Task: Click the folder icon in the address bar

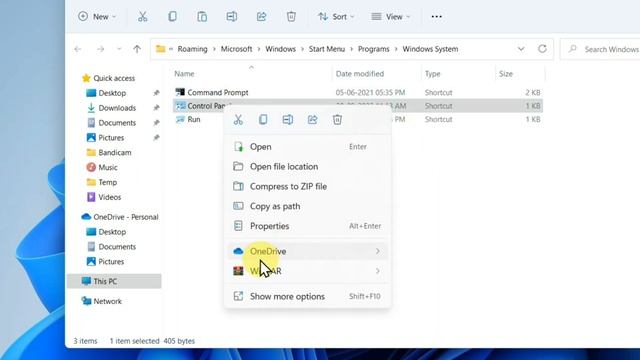Action: [x=161, y=49]
